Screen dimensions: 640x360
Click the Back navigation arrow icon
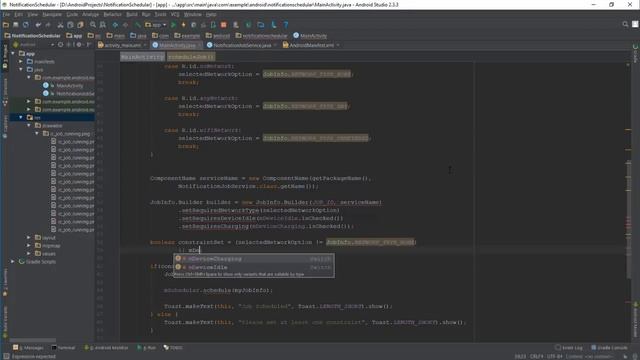point(115,25)
